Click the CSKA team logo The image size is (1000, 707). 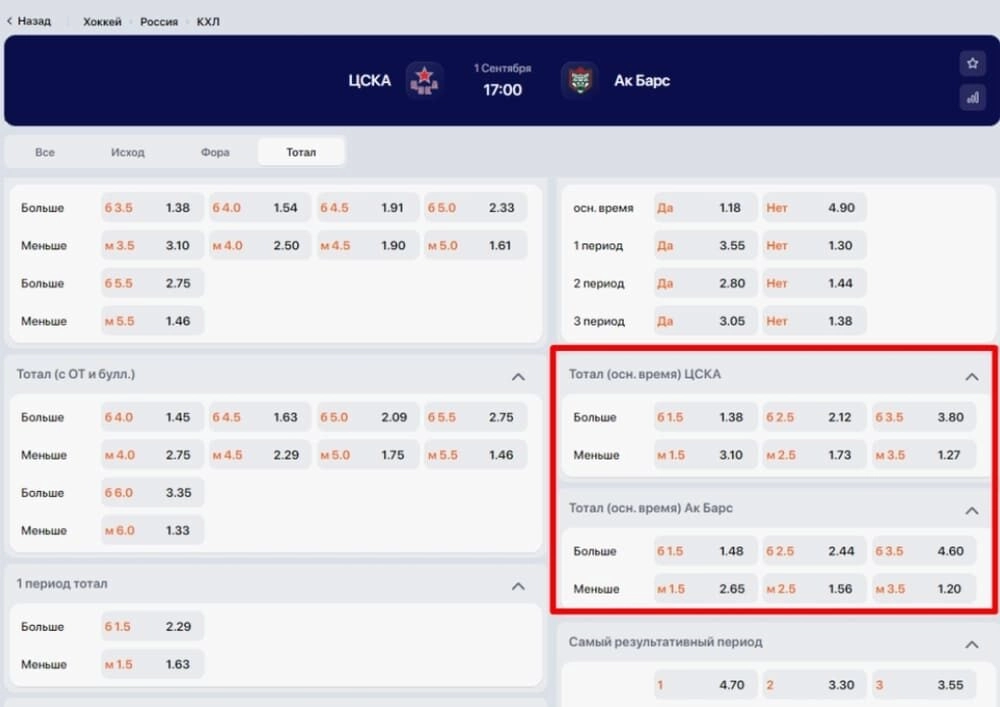pos(424,81)
